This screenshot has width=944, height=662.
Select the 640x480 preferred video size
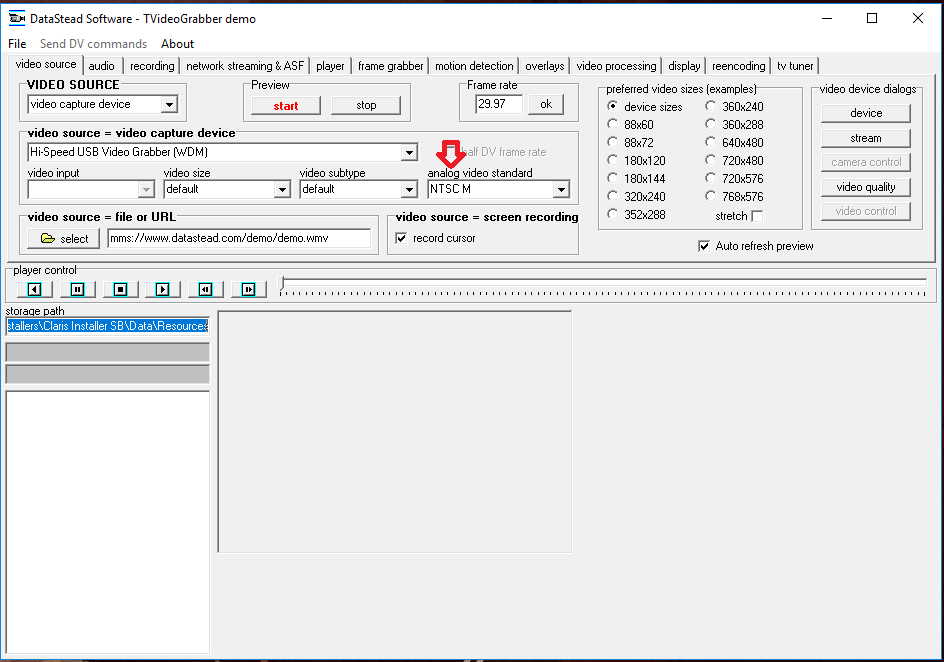click(x=711, y=143)
